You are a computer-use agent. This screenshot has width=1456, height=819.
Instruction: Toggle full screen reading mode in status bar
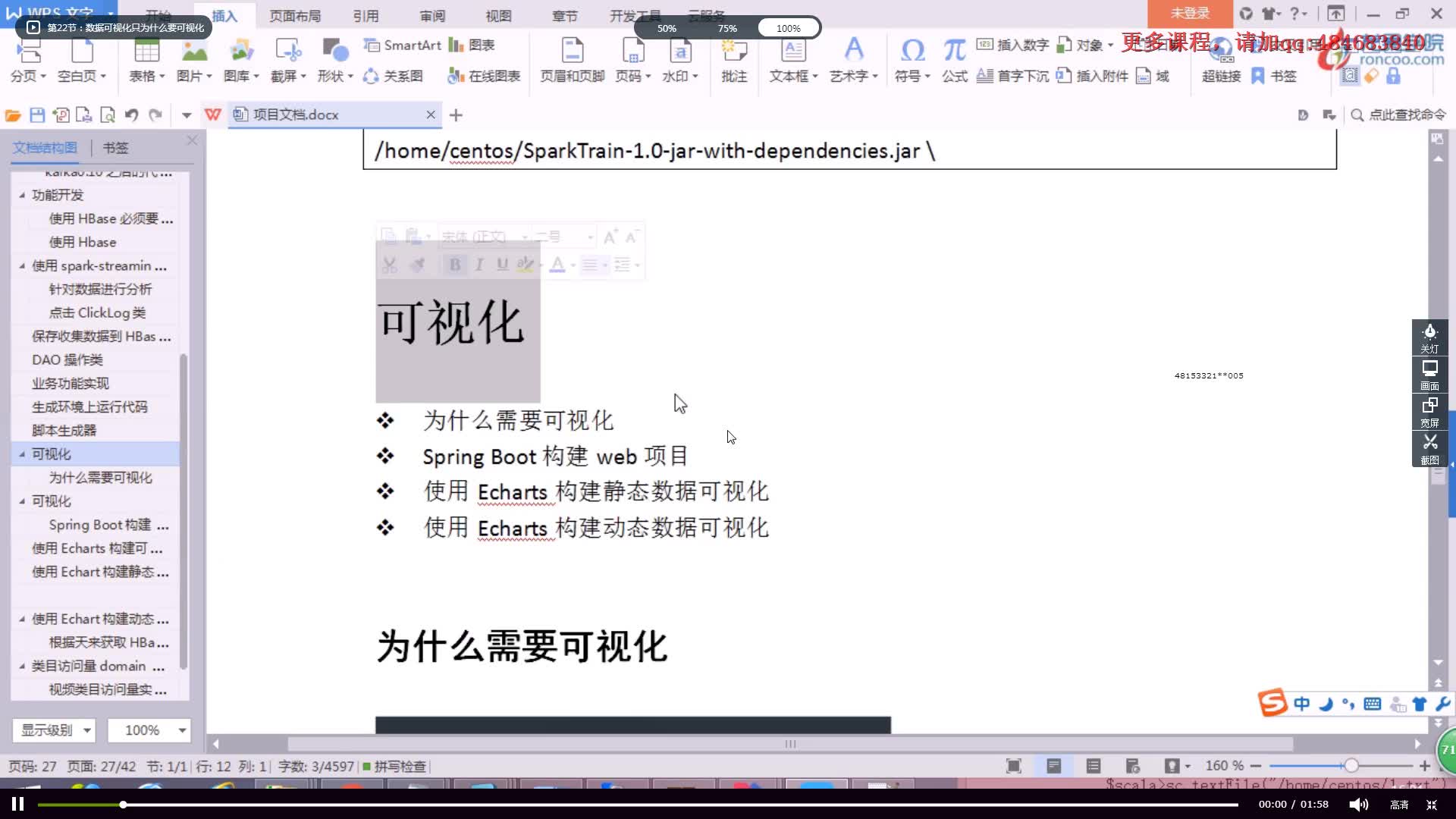point(1014,766)
